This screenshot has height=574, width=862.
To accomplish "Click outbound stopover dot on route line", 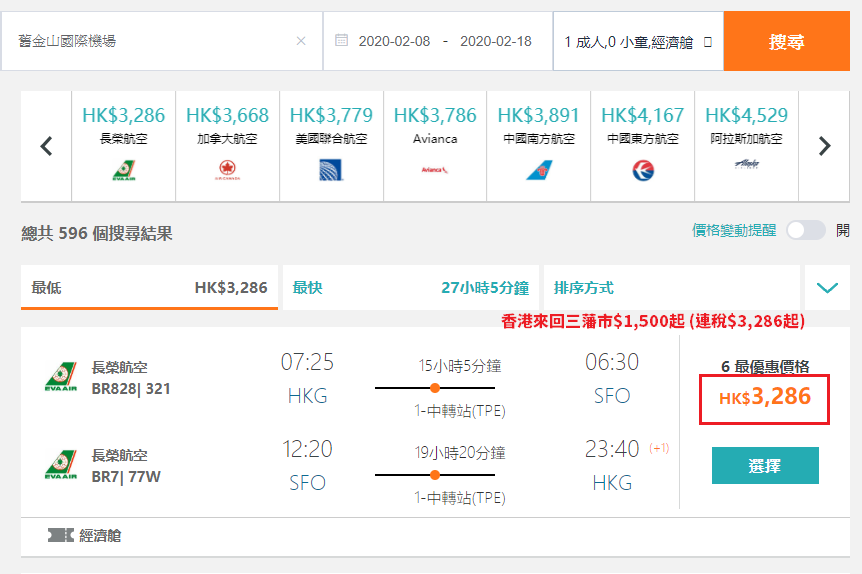I will (x=435, y=388).
